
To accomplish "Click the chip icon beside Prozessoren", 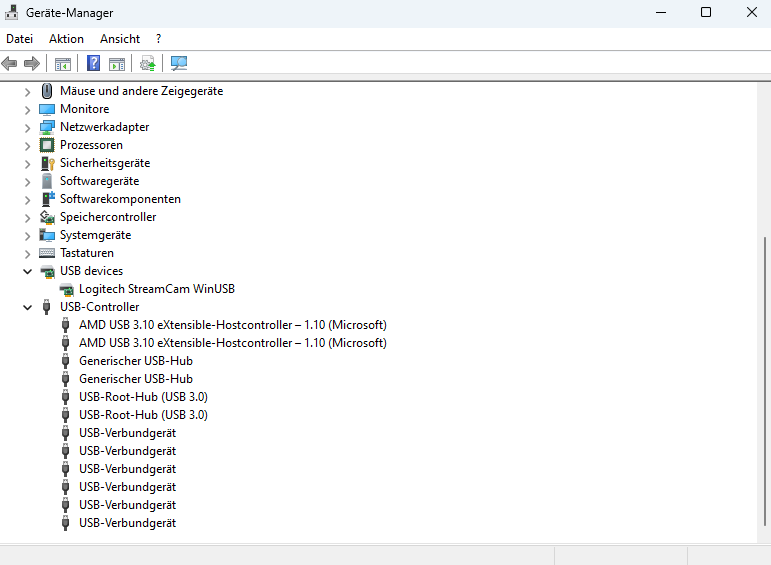I will click(x=47, y=145).
